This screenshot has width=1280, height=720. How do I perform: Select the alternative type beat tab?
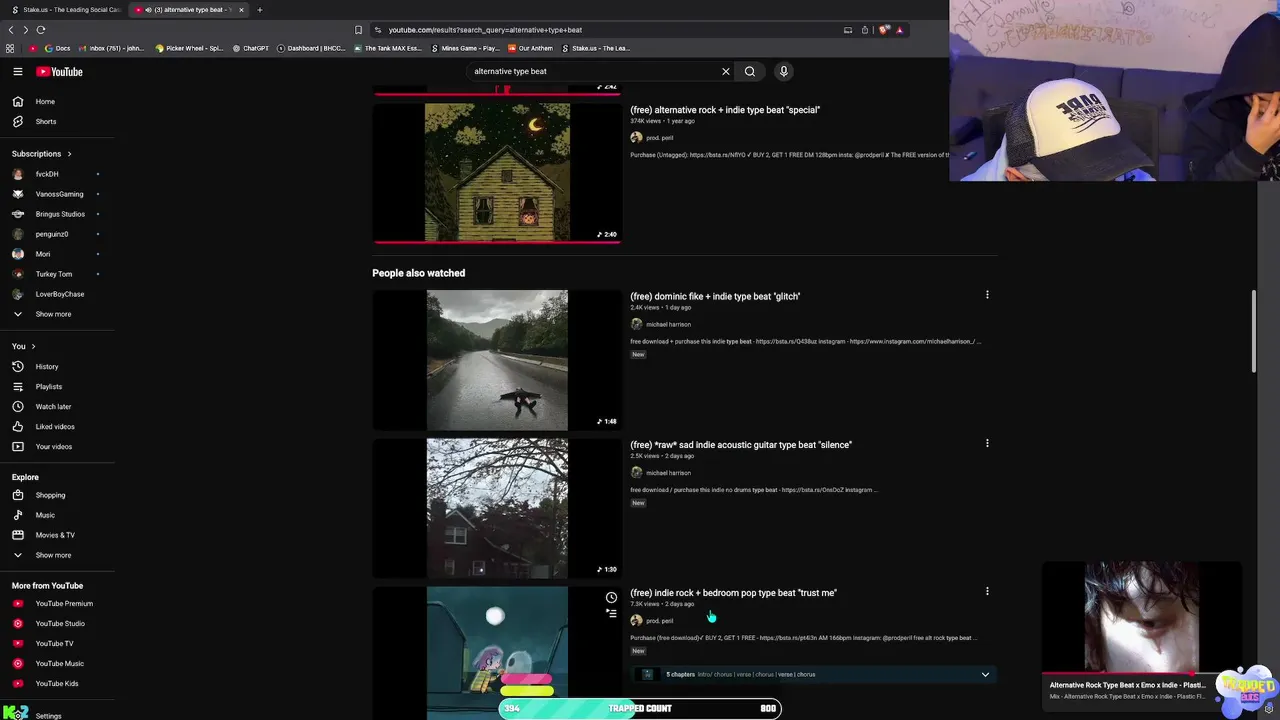(188, 10)
